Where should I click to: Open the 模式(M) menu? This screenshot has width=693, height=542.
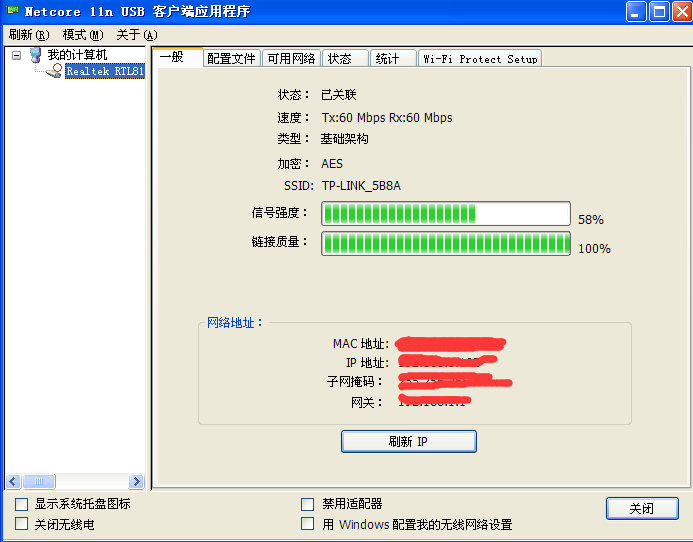tap(83, 34)
